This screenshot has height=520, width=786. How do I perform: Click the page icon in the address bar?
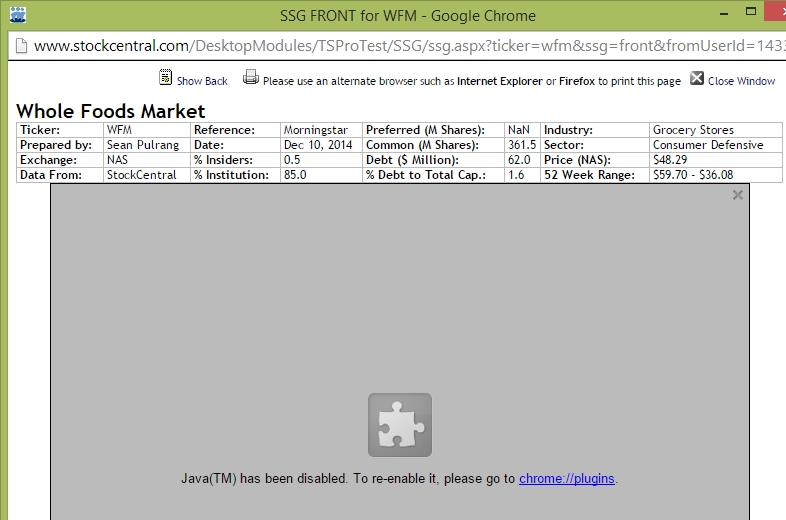[20, 46]
